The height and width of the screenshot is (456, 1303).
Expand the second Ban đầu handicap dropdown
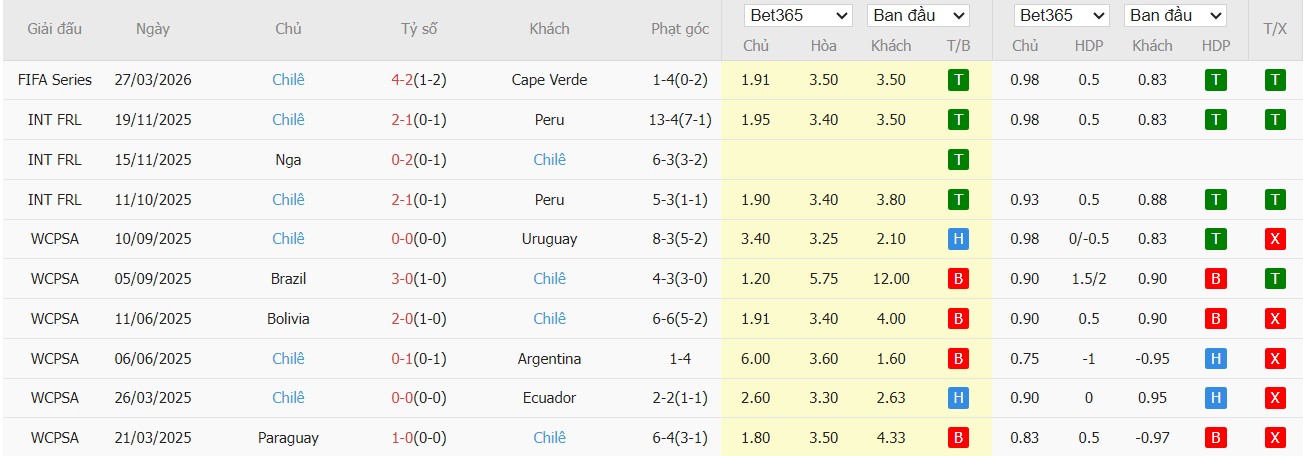1174,16
